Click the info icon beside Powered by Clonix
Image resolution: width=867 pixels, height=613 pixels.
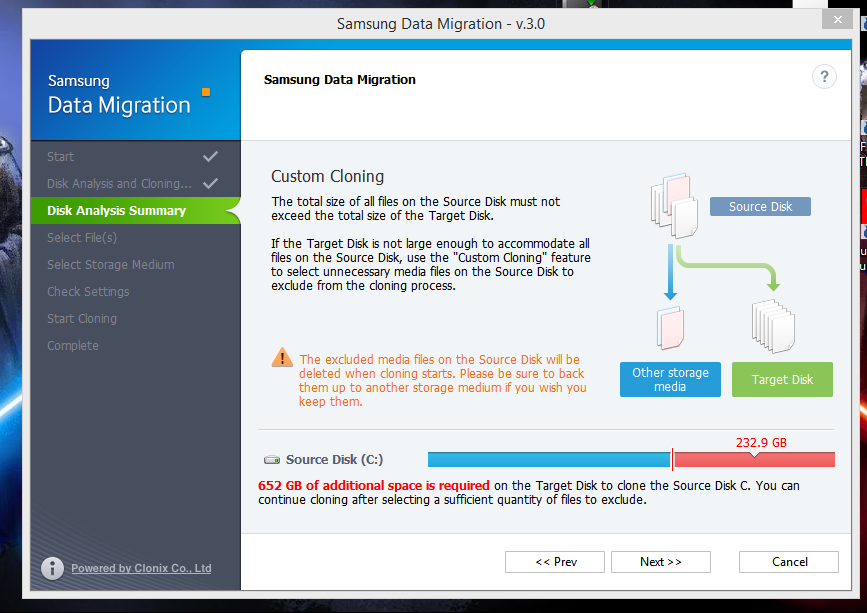pos(53,568)
